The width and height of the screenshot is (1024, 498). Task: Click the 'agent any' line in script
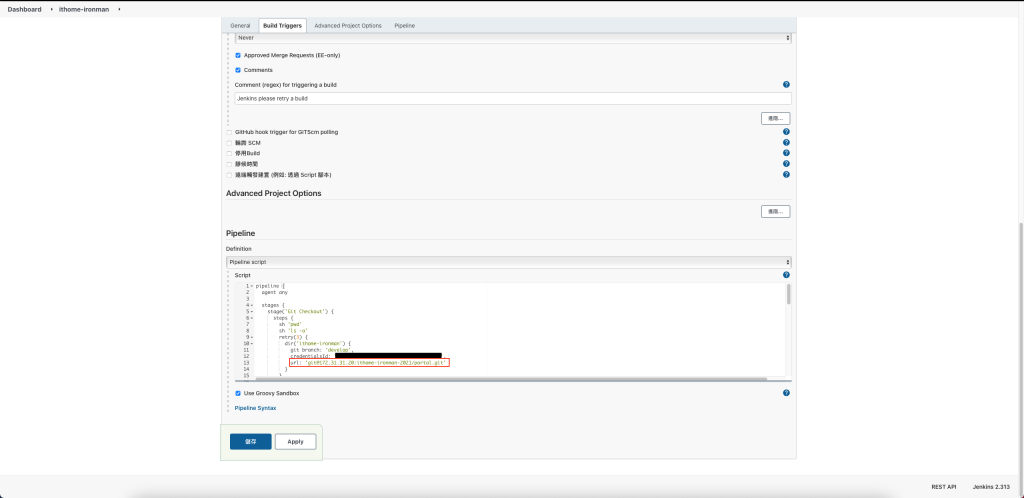(275, 292)
